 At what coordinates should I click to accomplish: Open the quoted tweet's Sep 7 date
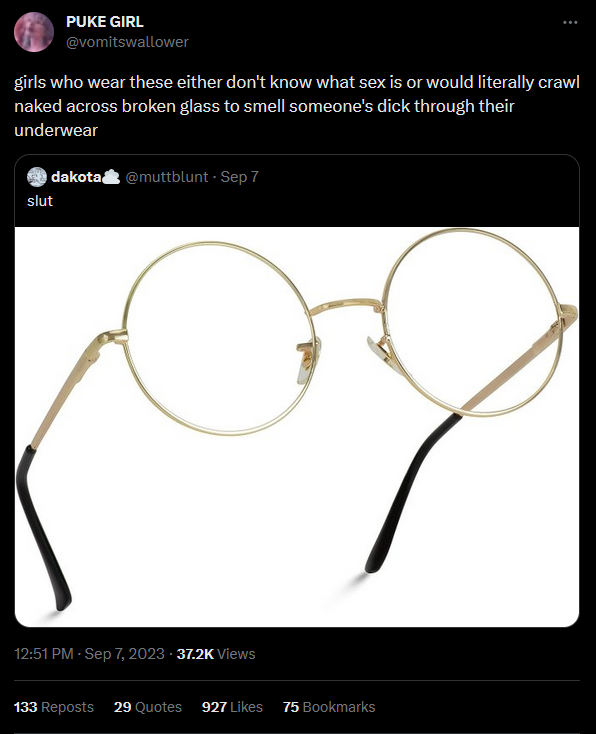[239, 177]
